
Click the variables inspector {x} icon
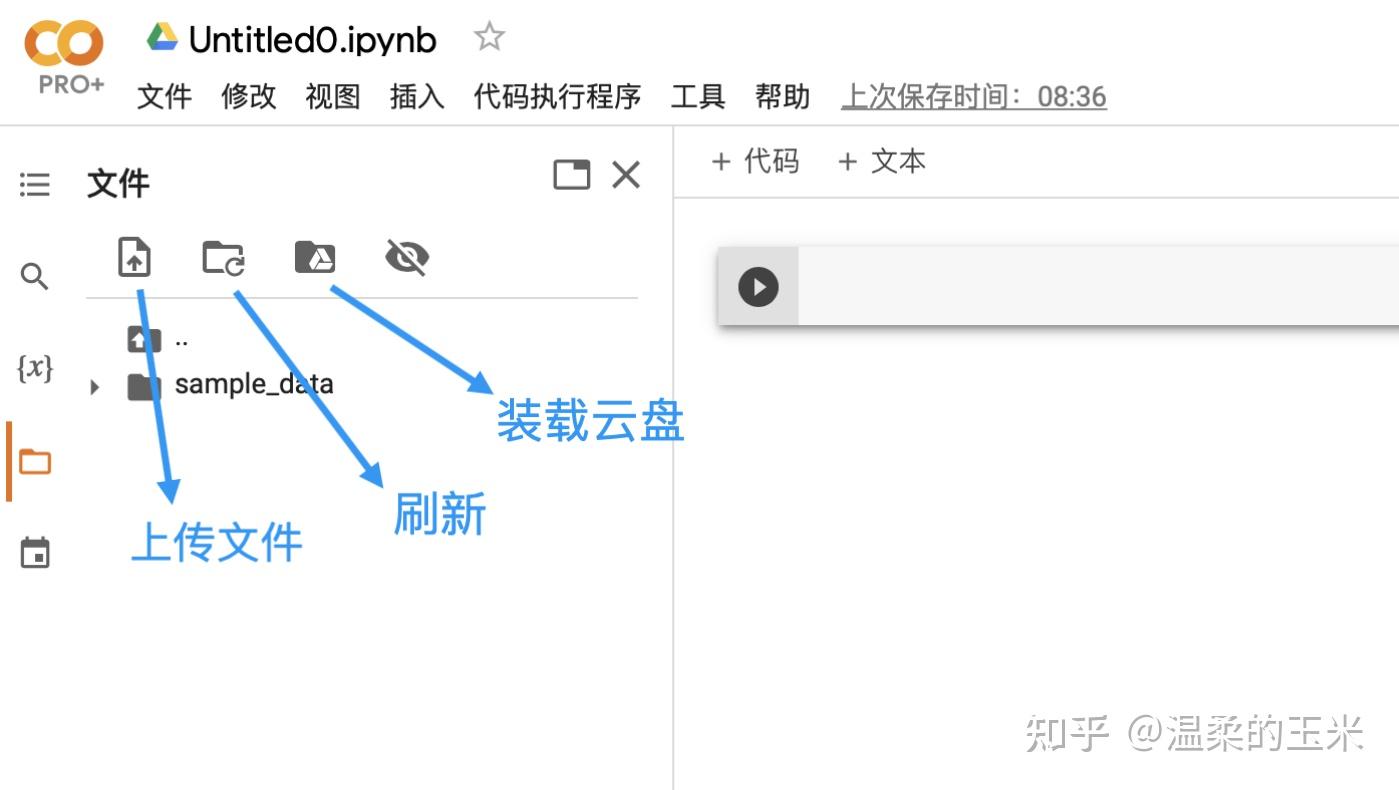35,369
